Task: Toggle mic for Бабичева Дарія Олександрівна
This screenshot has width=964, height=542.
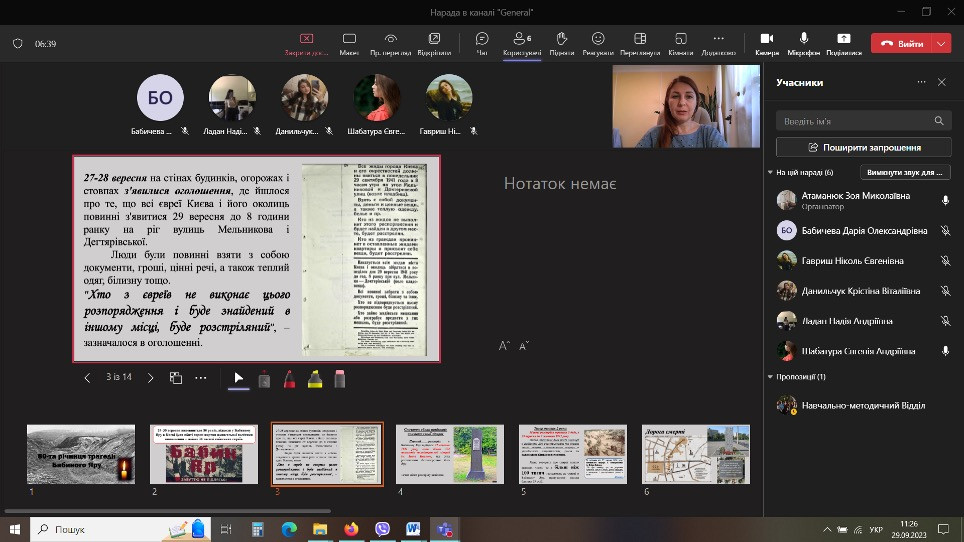Action: pos(945,231)
